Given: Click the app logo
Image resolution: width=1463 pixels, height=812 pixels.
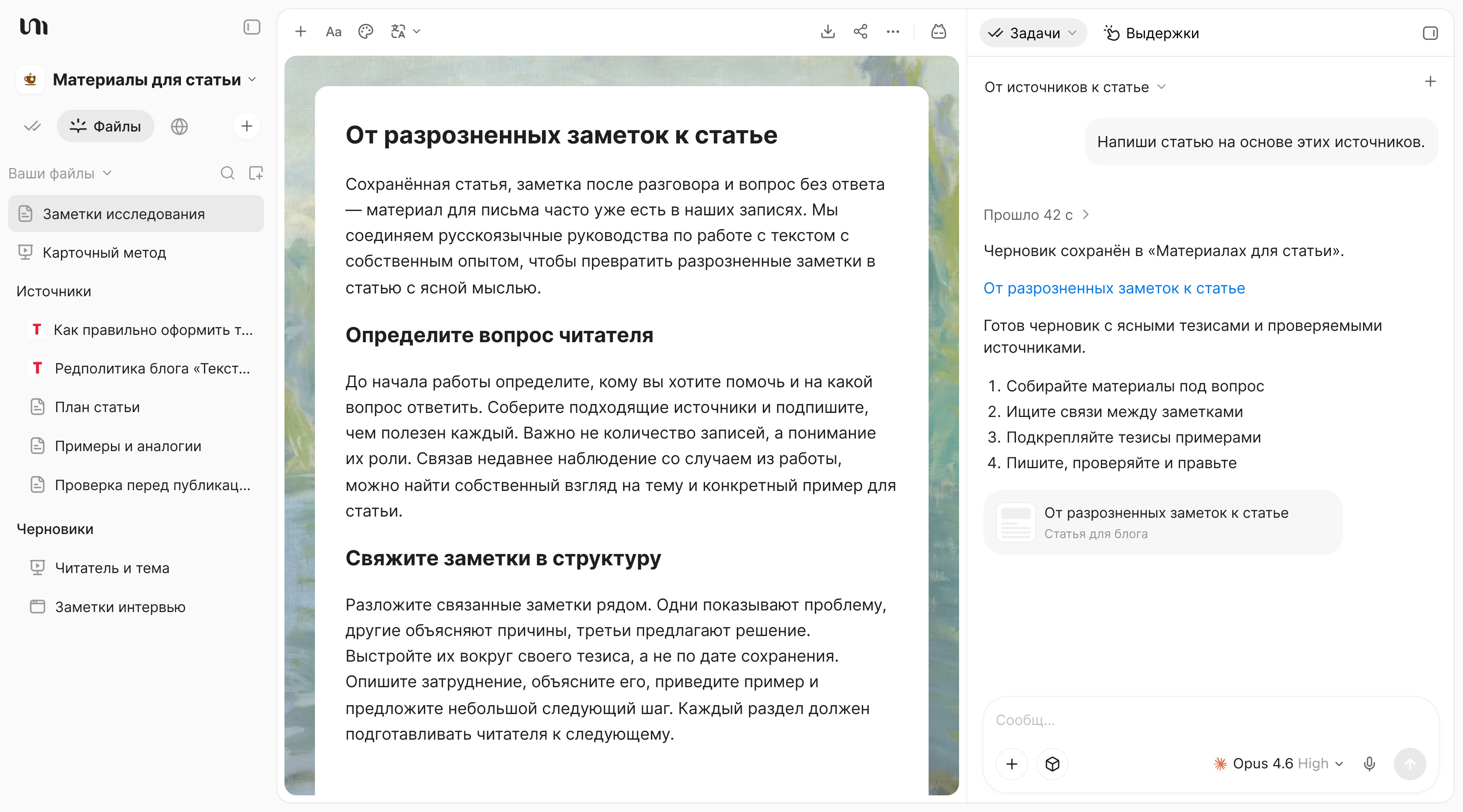Looking at the screenshot, I should pyautogui.click(x=33, y=26).
